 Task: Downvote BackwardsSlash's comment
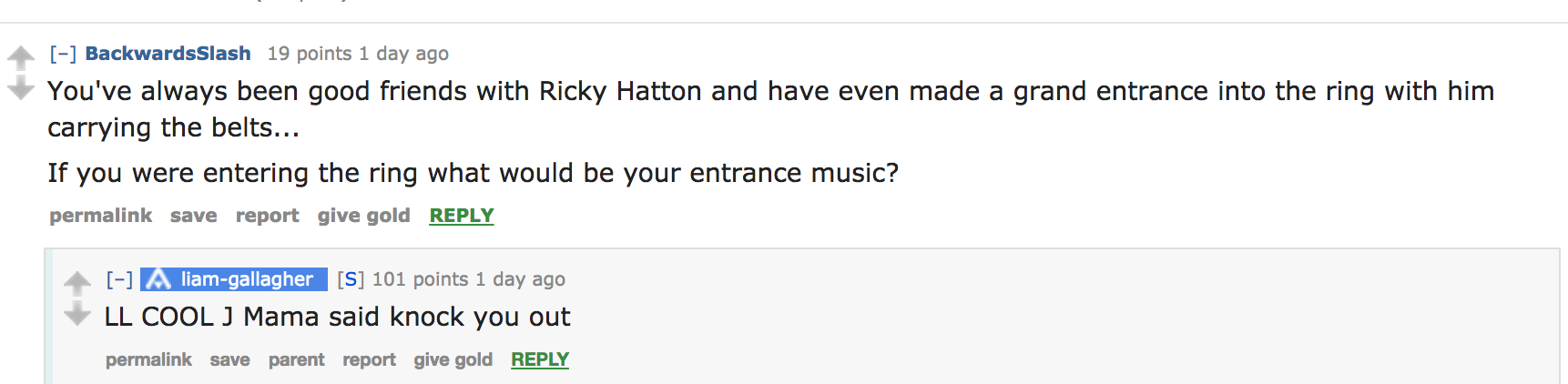click(x=20, y=87)
